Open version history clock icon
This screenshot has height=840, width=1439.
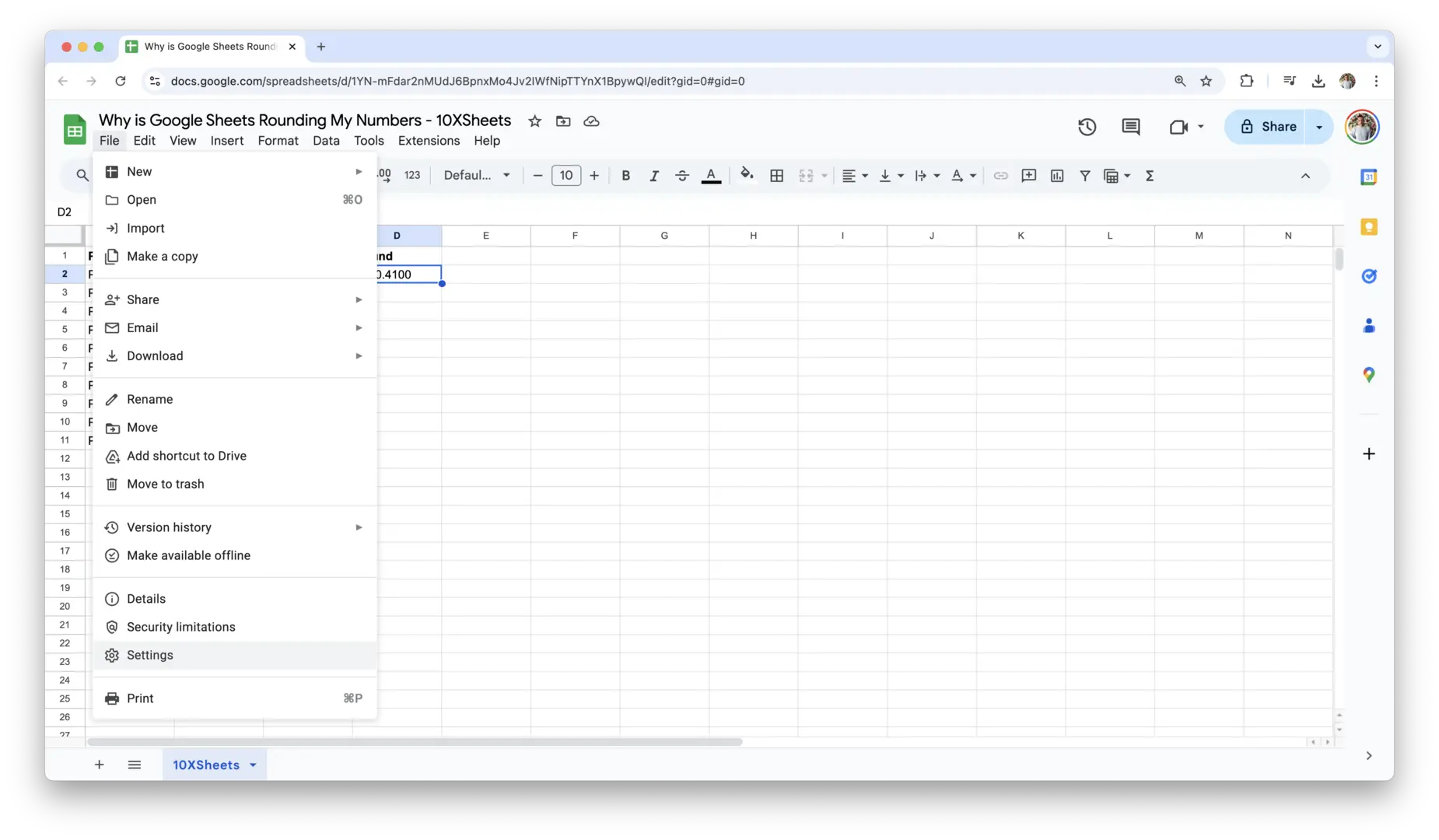1087,127
